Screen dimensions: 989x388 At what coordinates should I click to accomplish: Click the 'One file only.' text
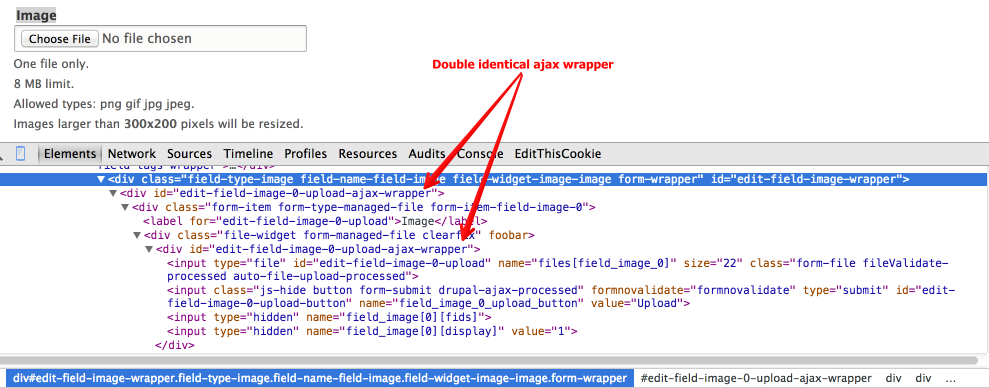coord(51,64)
